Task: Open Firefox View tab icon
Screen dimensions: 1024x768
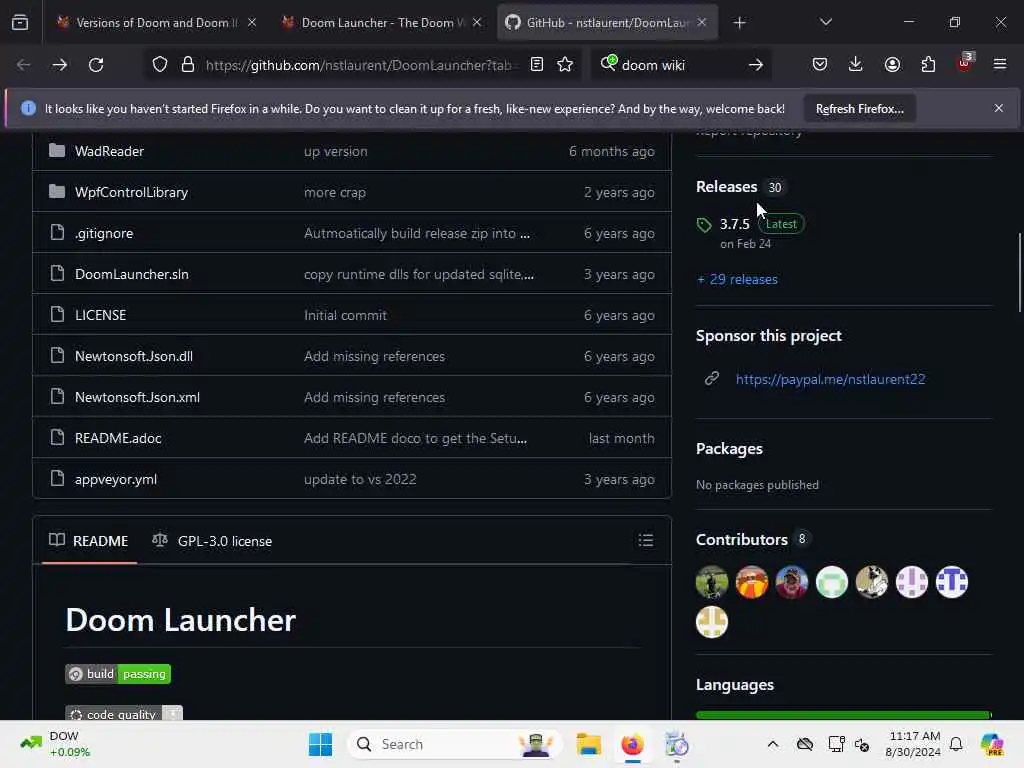Action: tap(20, 23)
